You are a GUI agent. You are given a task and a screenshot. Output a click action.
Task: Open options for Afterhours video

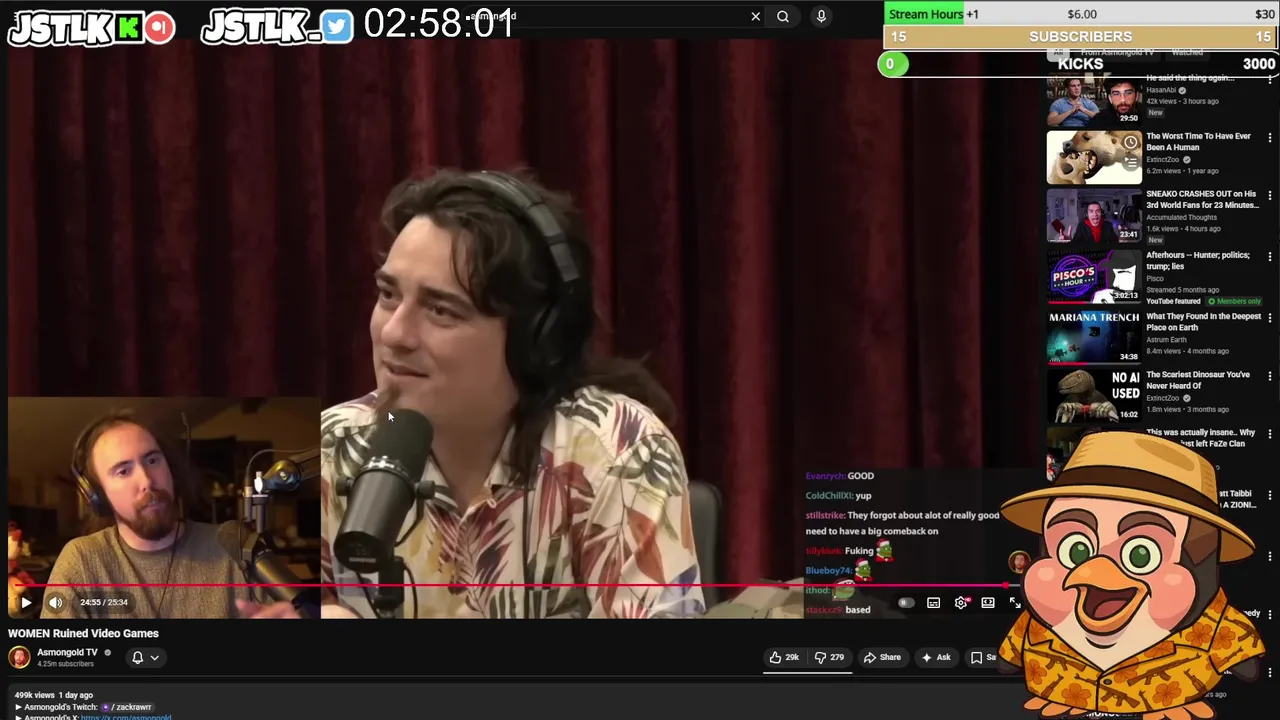point(1270,257)
